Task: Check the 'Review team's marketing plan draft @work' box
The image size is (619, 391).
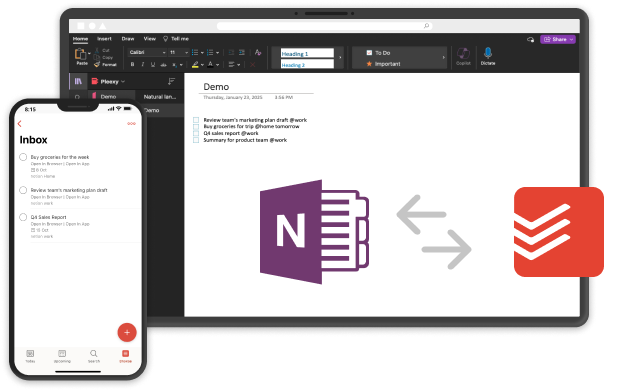Action: (196, 120)
